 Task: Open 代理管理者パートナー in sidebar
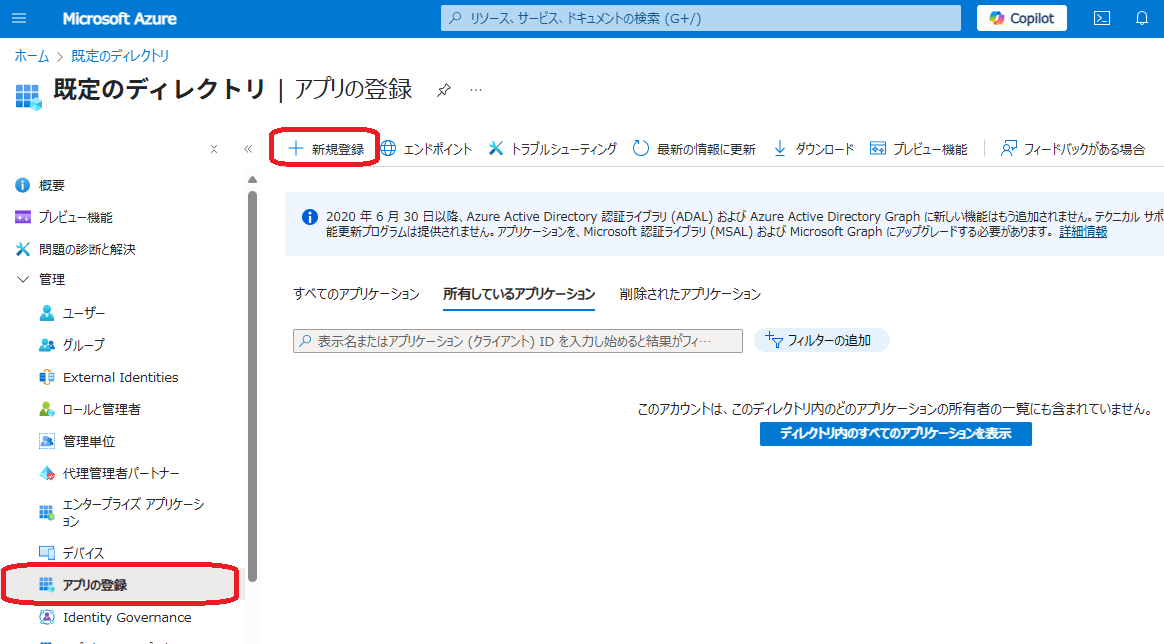coord(122,473)
